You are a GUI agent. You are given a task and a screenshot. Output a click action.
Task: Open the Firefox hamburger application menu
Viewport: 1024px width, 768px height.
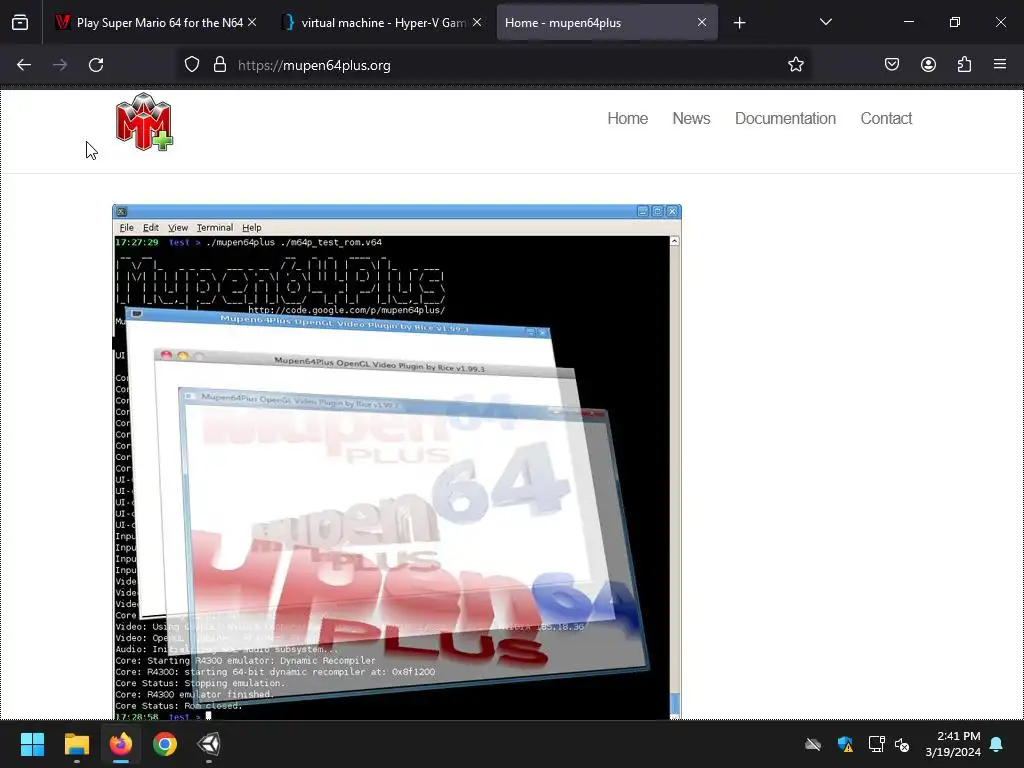coord(1000,65)
